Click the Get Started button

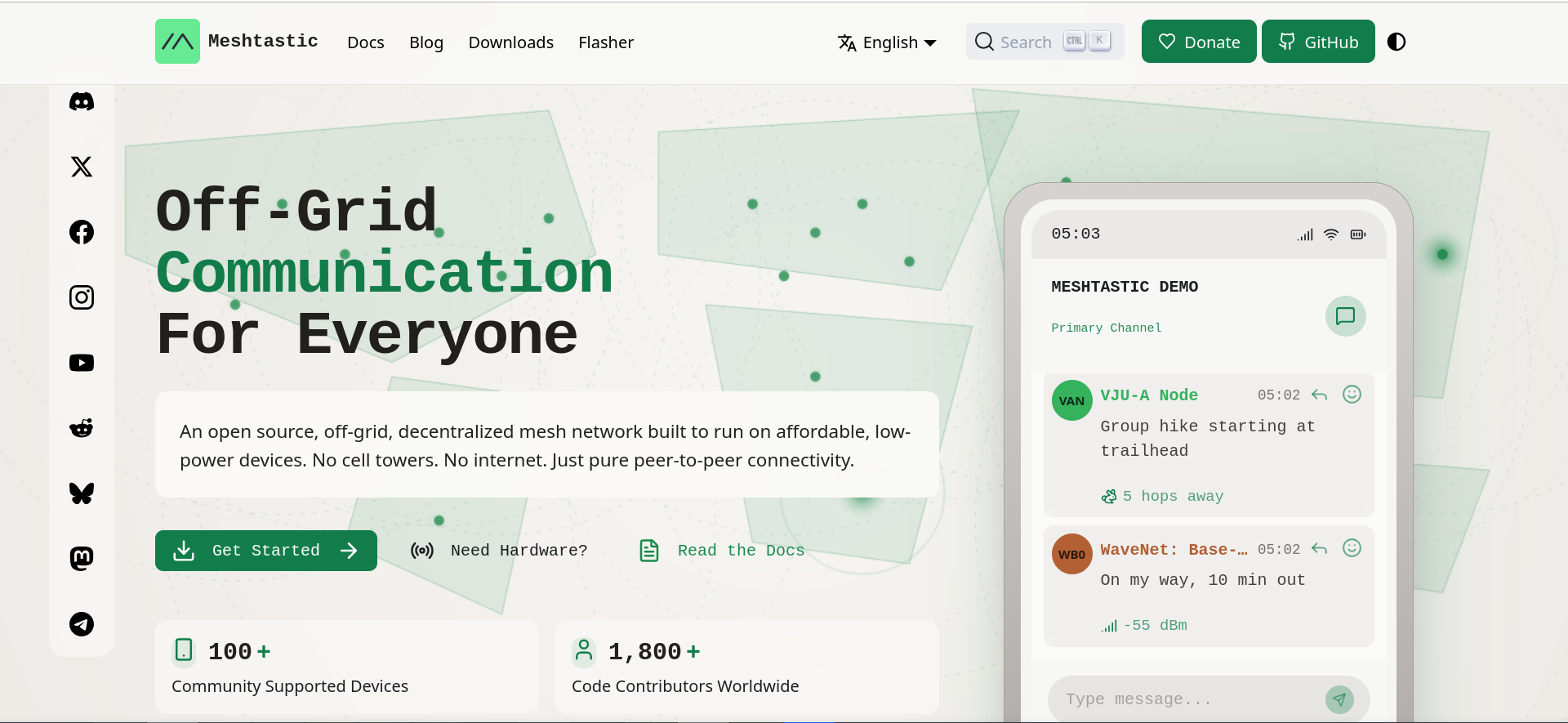tap(266, 551)
